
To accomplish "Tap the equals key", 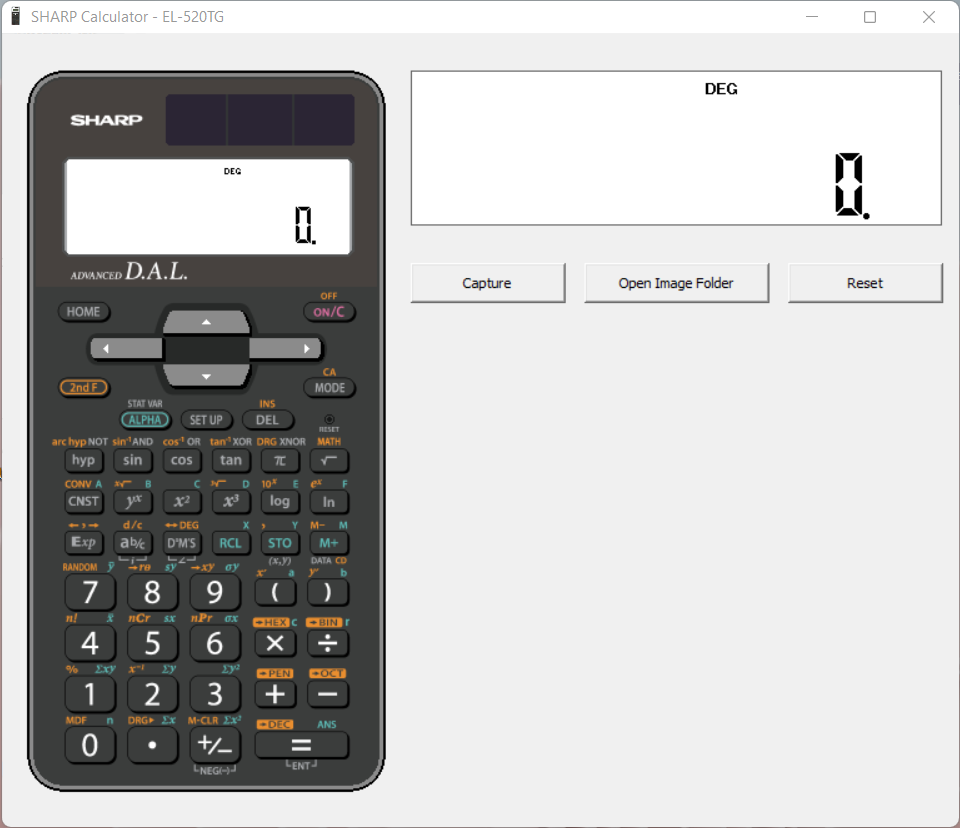I will click(x=301, y=745).
